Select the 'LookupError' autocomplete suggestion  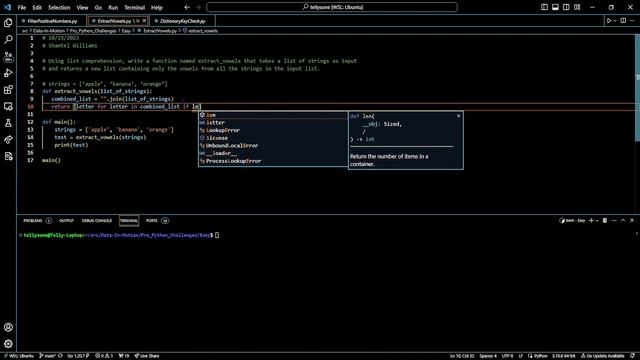coord(273,130)
